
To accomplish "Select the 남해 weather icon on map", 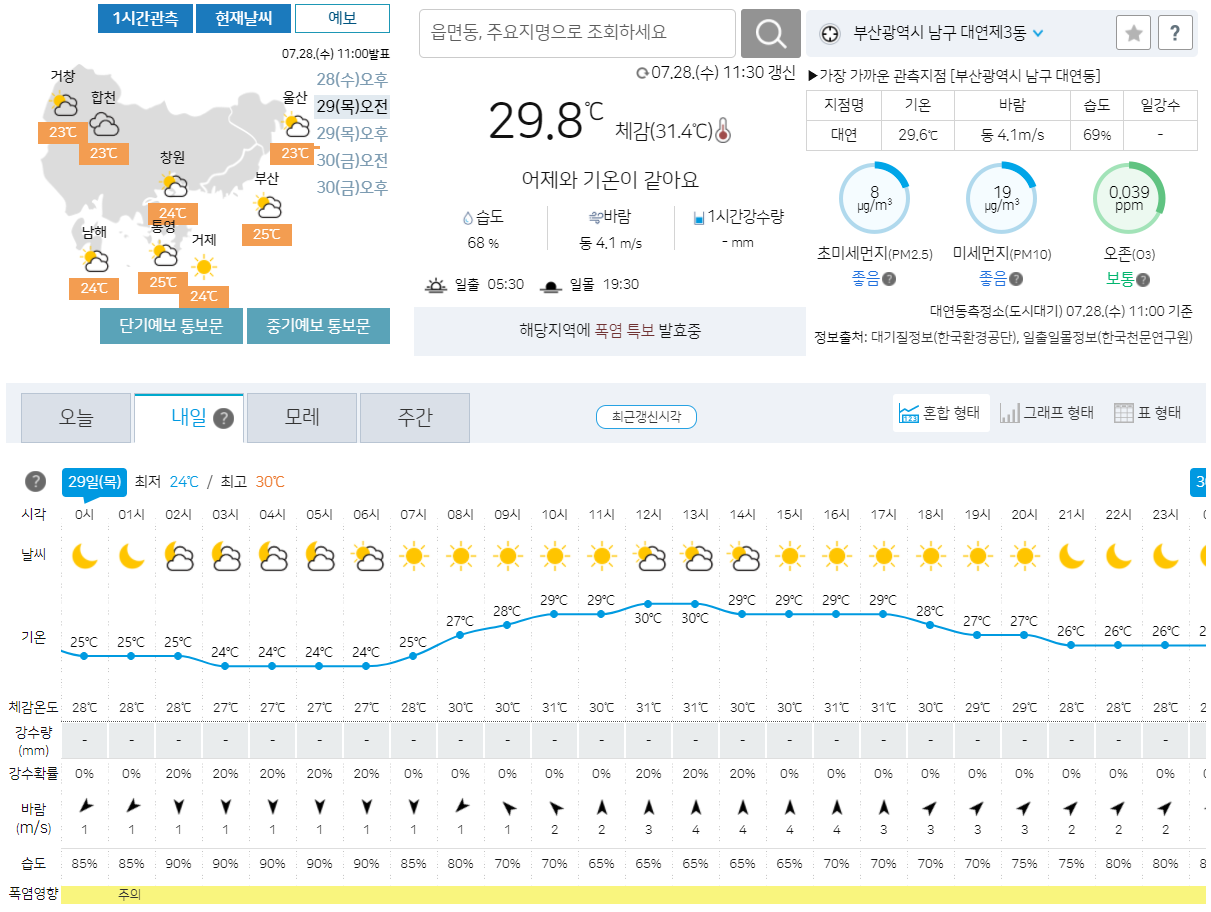I will [95, 260].
